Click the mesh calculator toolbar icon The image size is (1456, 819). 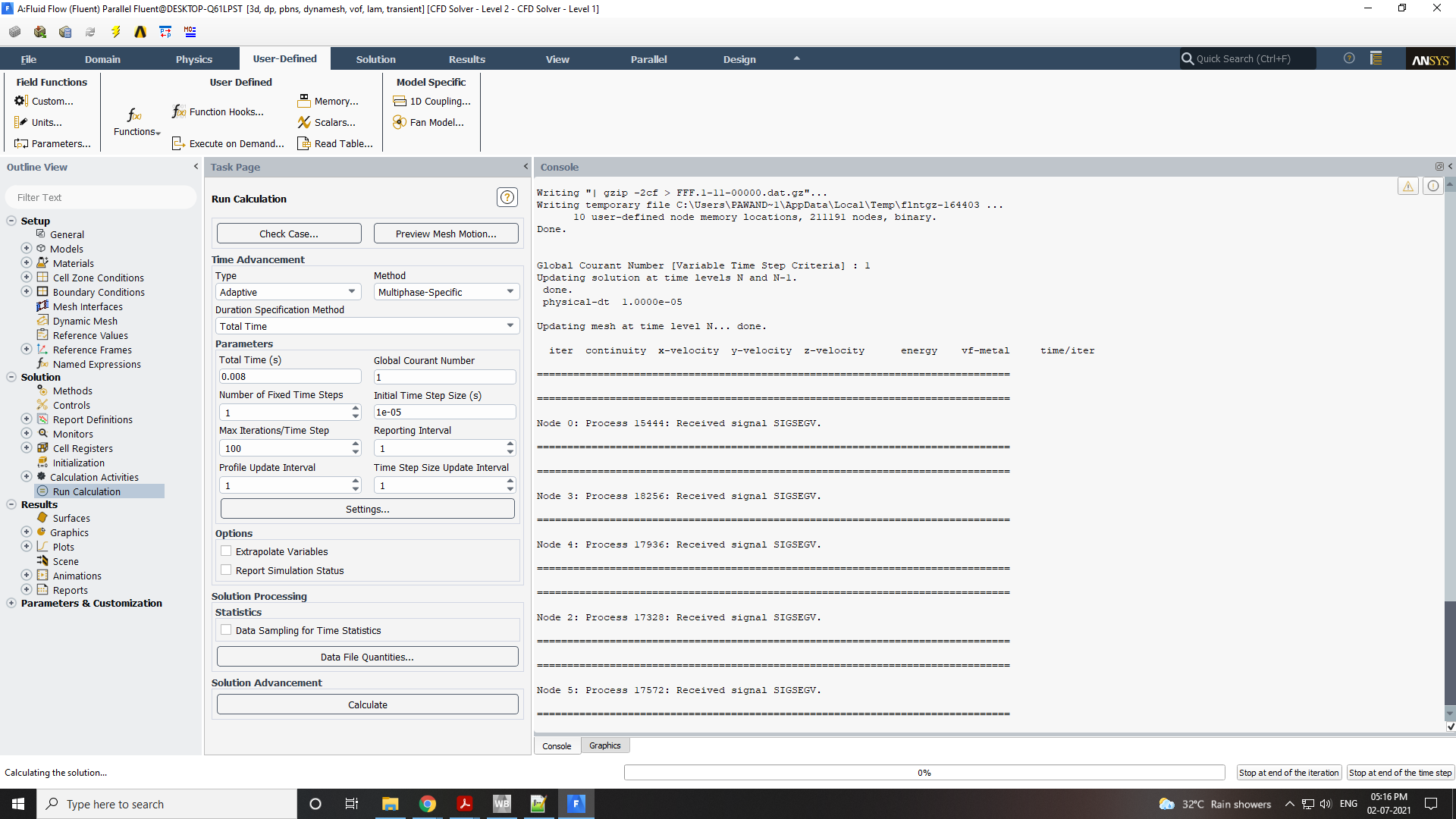65,32
